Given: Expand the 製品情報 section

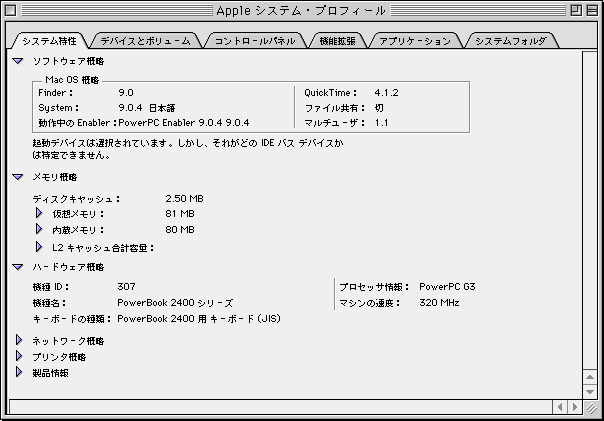Looking at the screenshot, I should coord(19,372).
